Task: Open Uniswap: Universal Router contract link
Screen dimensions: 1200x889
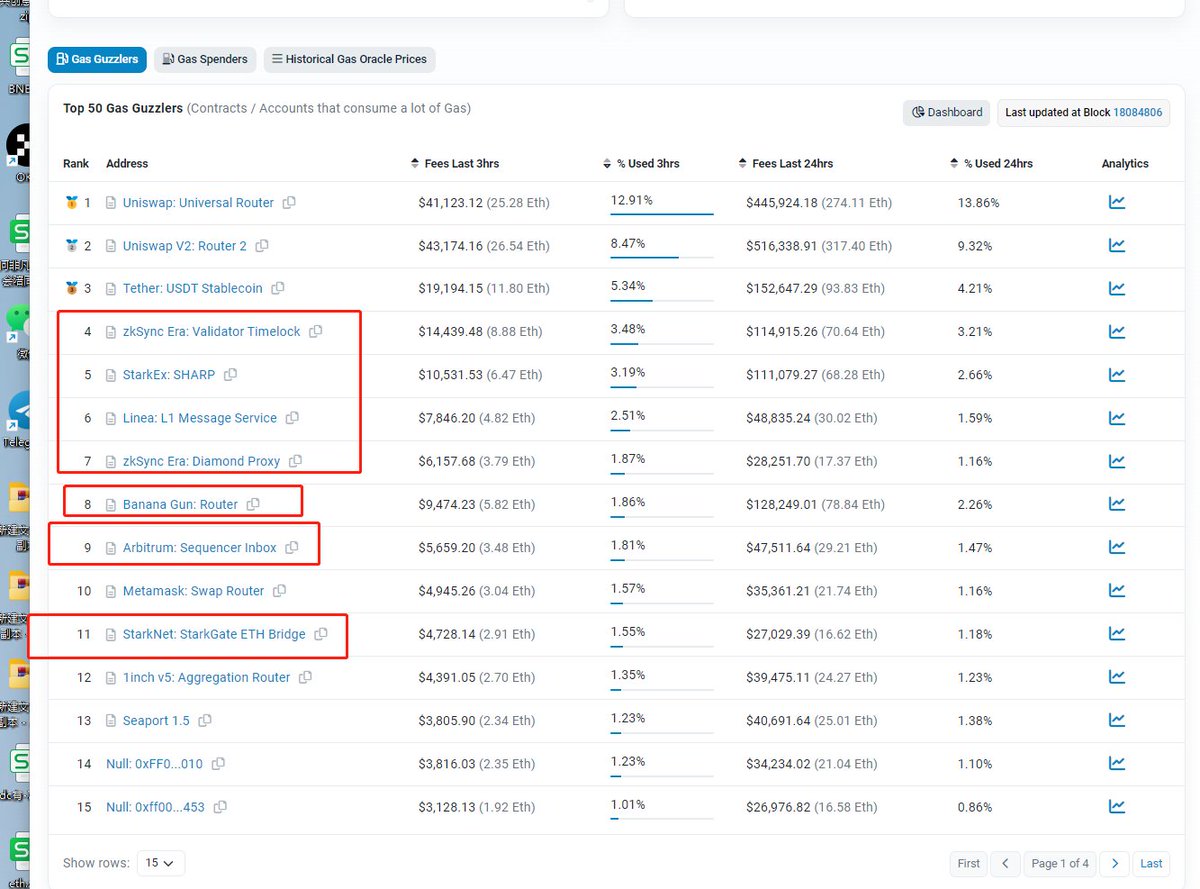Action: tap(198, 203)
